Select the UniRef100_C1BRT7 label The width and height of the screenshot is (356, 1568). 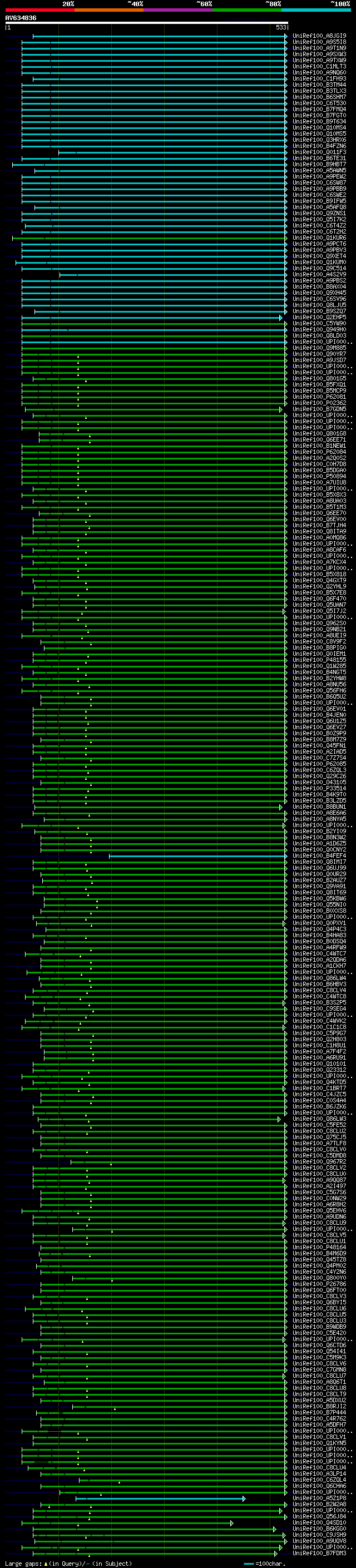(x=319, y=1089)
